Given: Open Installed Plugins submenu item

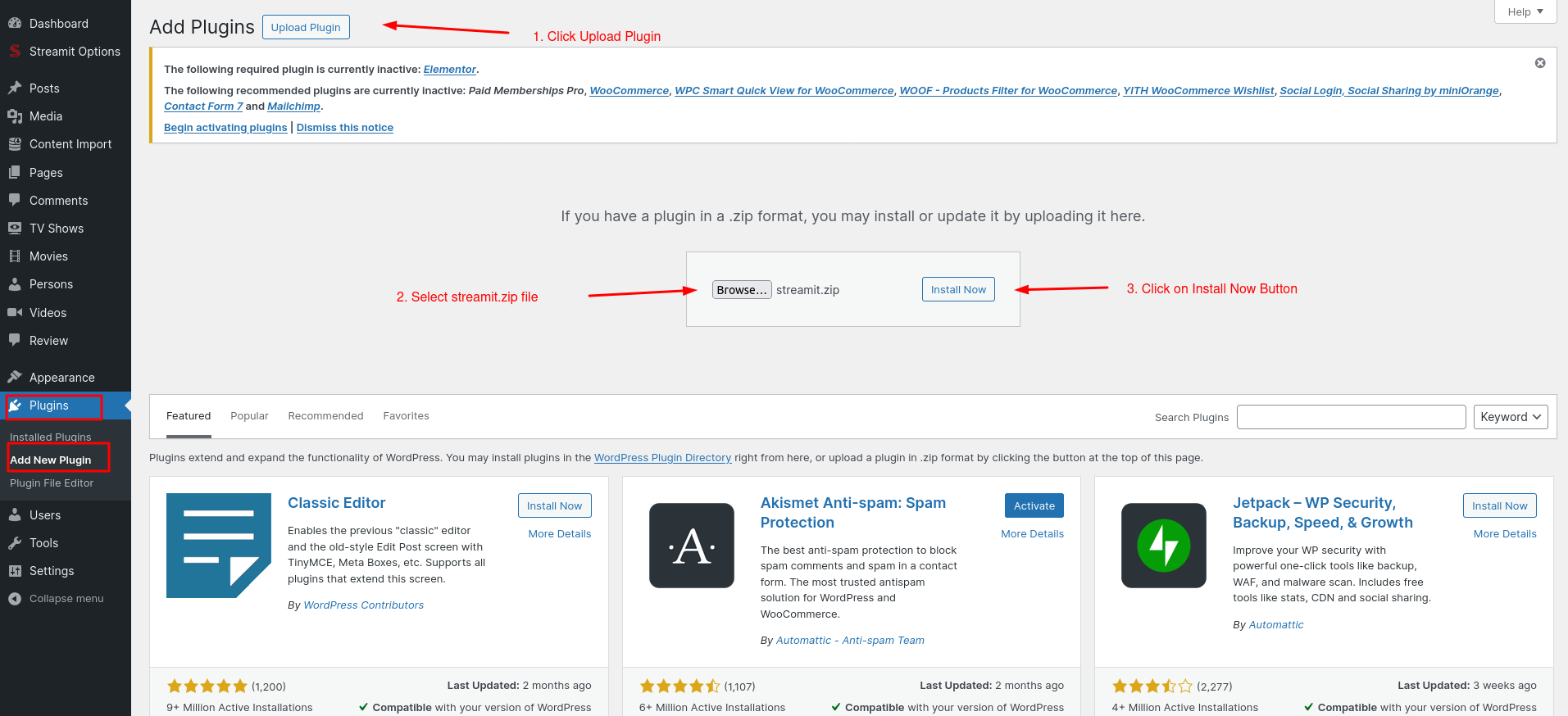Looking at the screenshot, I should pyautogui.click(x=51, y=437).
